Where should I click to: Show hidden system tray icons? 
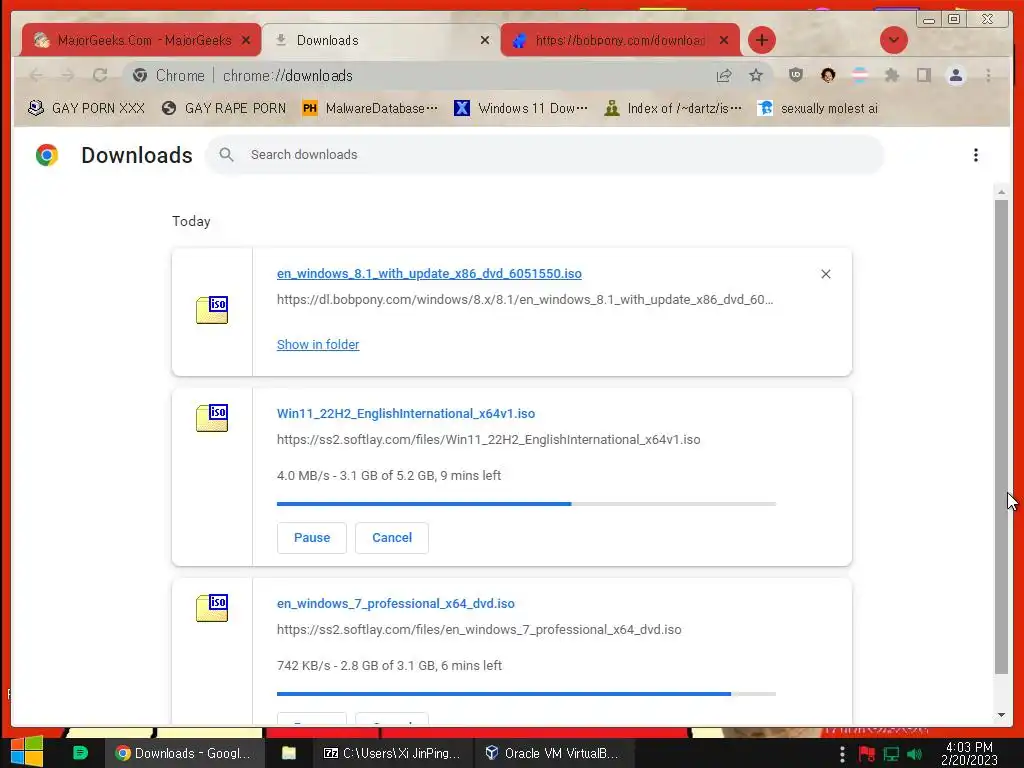tap(842, 754)
